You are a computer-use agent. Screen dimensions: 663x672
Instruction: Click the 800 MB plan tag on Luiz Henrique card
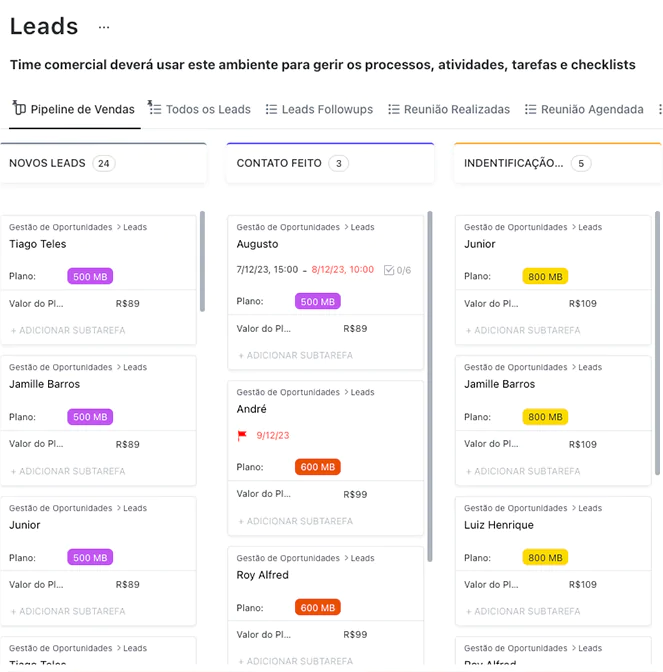(x=545, y=557)
